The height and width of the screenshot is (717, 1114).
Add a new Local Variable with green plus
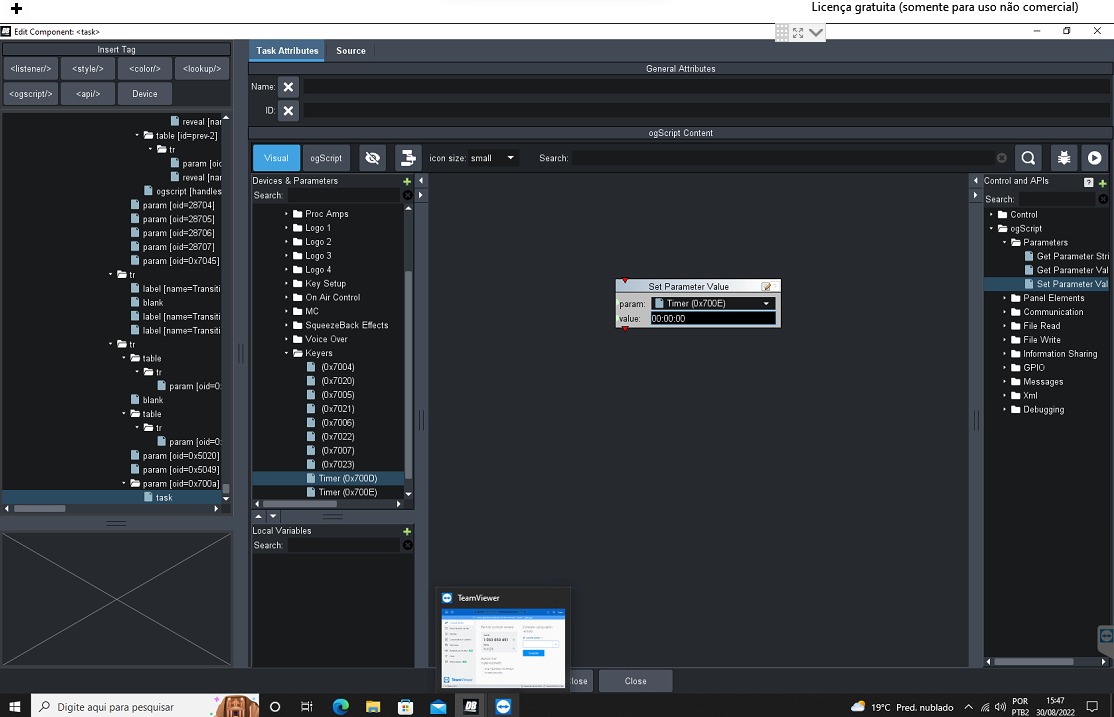point(407,532)
